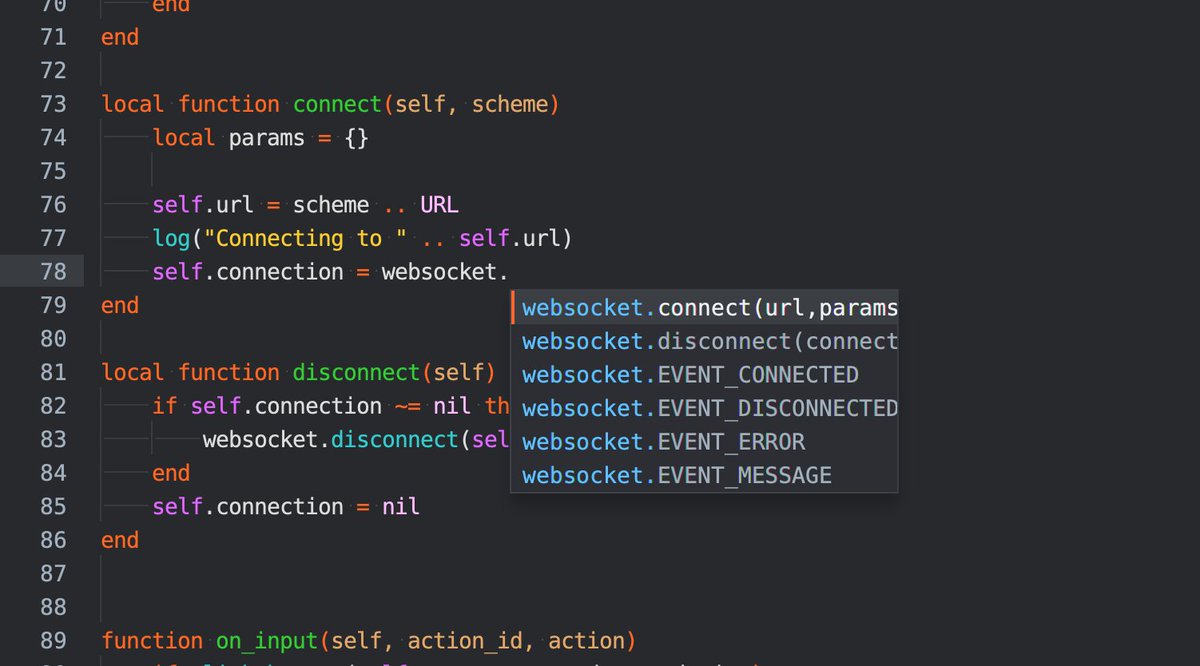Image resolution: width=1200 pixels, height=666 pixels.
Task: Pick websocket.EVENT_CONNECTED from suggestions
Action: pyautogui.click(x=704, y=375)
